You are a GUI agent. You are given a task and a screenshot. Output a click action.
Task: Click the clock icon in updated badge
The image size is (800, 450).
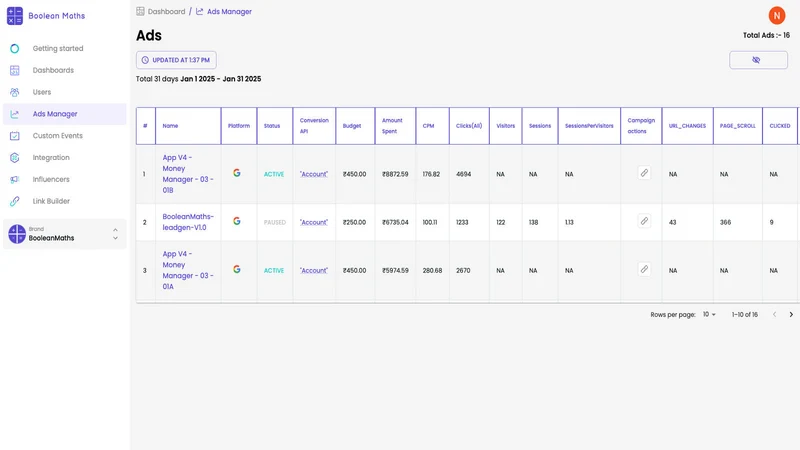[145, 60]
